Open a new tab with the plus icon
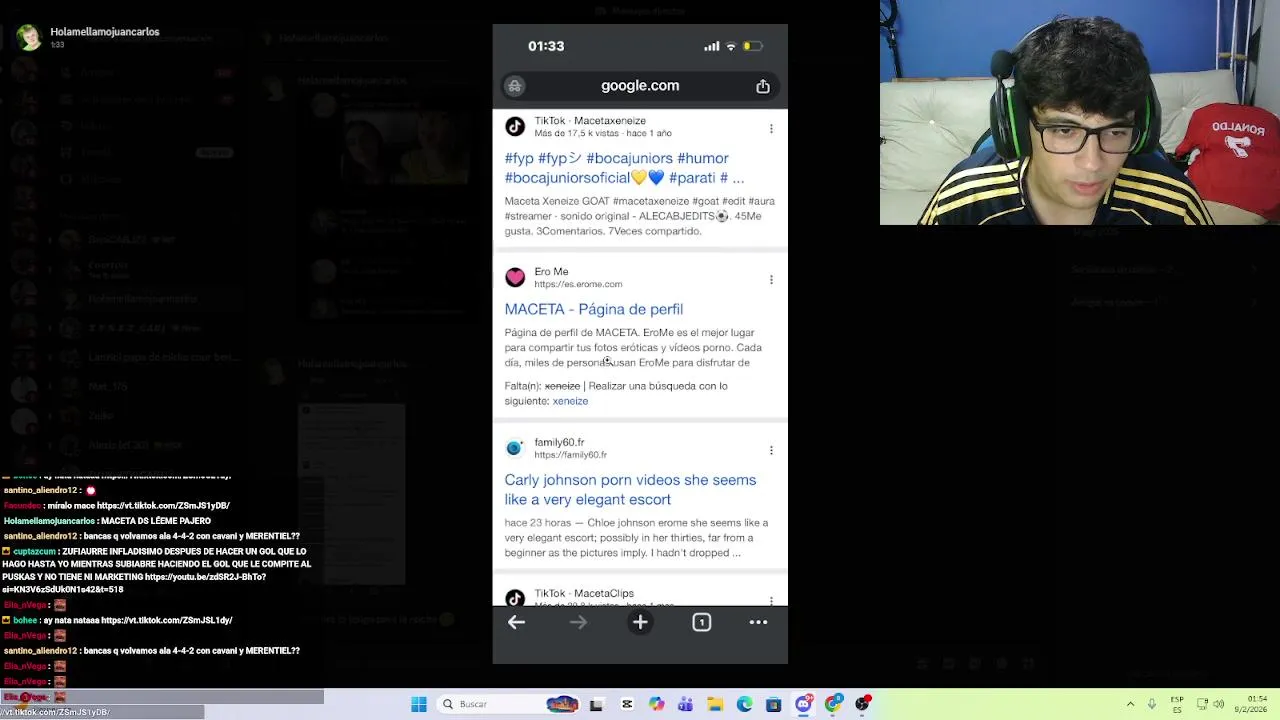Image resolution: width=1280 pixels, height=720 pixels. [640, 622]
